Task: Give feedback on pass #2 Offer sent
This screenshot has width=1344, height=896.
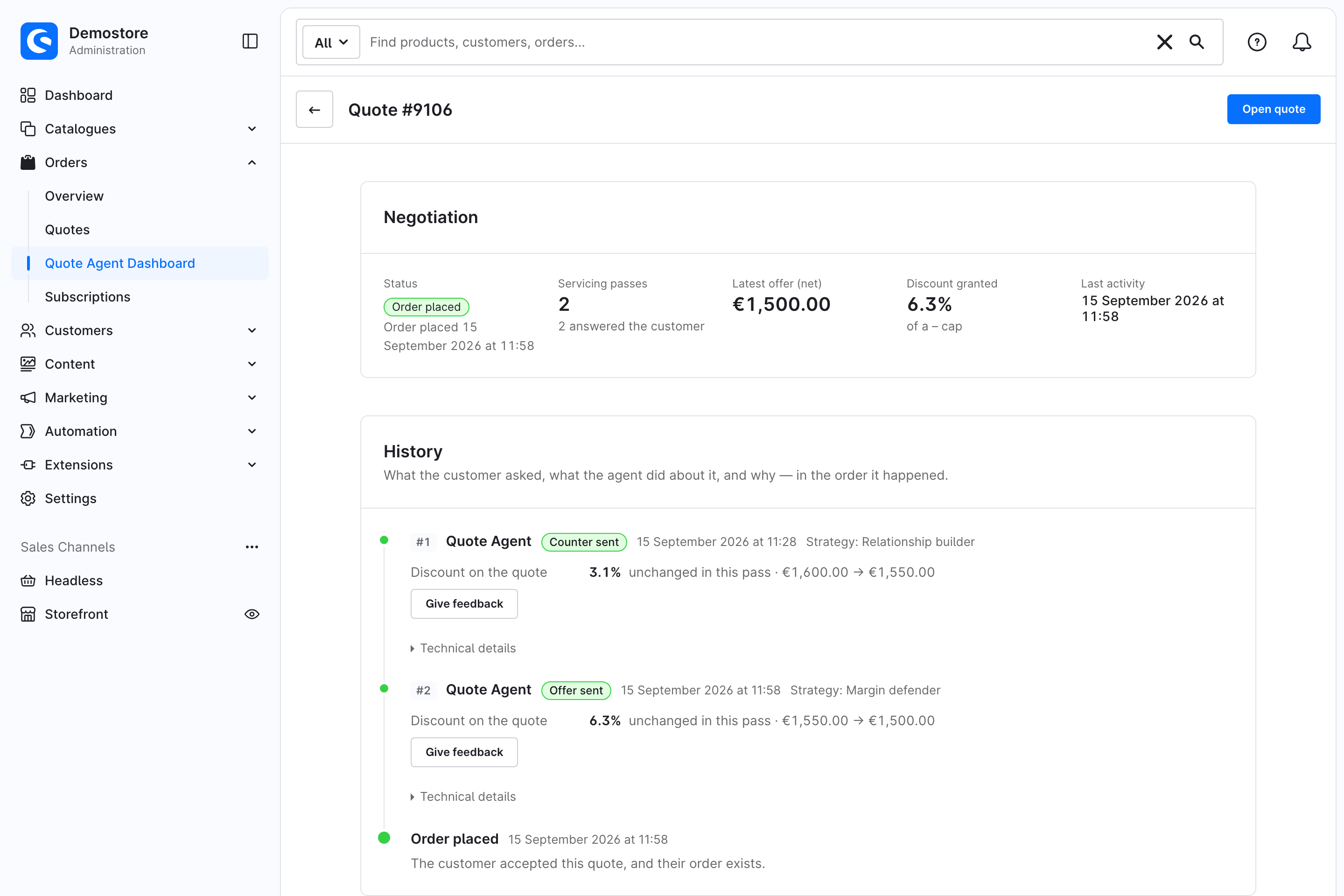Action: tap(464, 753)
